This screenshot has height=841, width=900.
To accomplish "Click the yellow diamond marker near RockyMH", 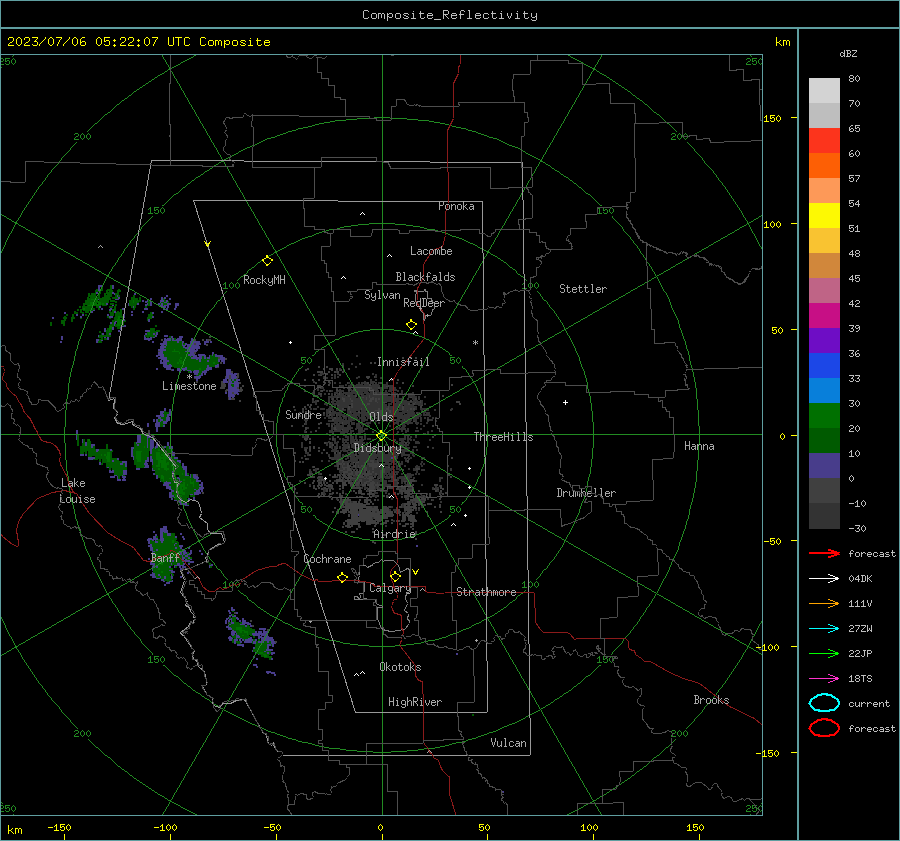I will [267, 261].
